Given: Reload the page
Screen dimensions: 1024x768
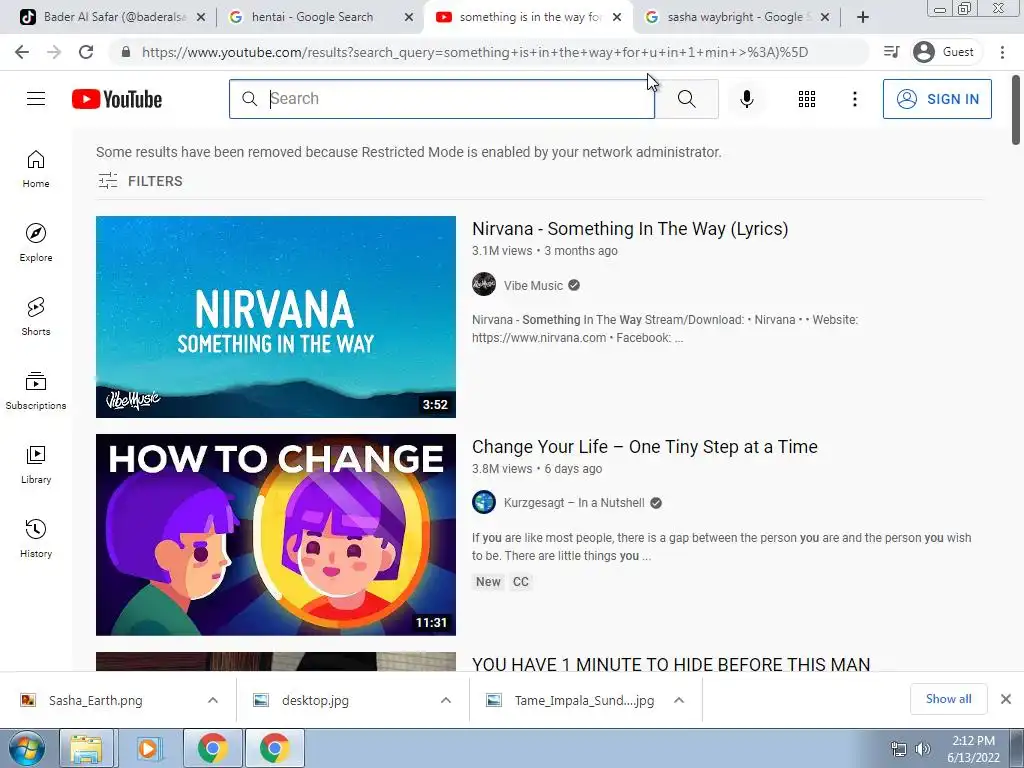Looking at the screenshot, I should coord(86,52).
